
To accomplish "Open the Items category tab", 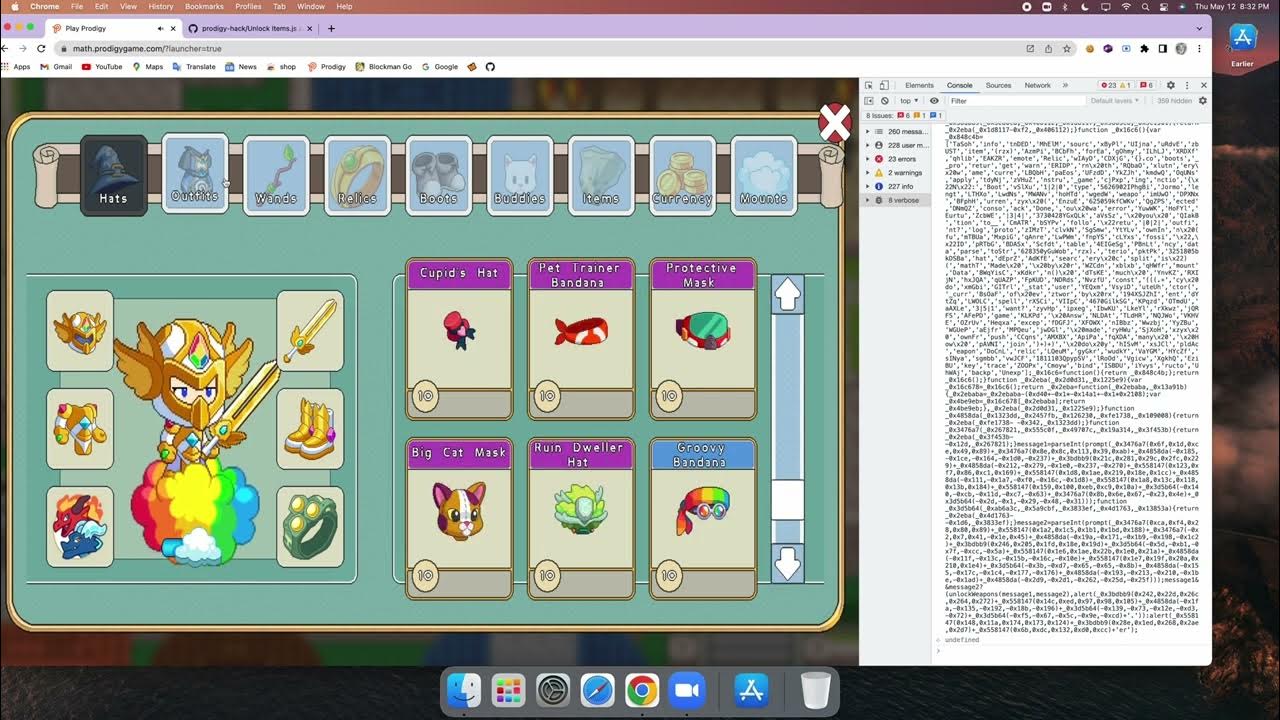I will pyautogui.click(x=601, y=175).
